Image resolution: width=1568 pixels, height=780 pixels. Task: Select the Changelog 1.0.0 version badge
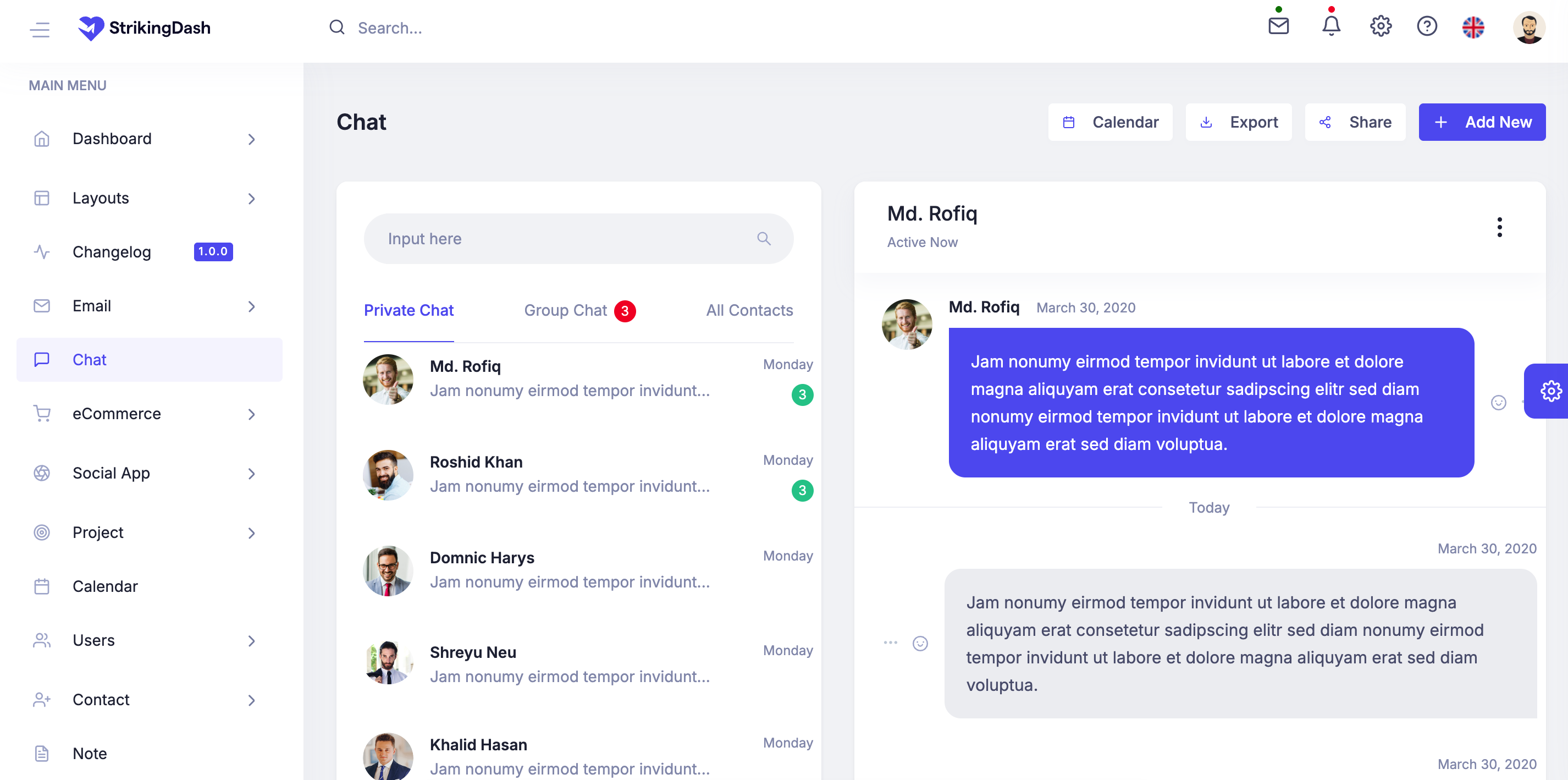coord(212,251)
